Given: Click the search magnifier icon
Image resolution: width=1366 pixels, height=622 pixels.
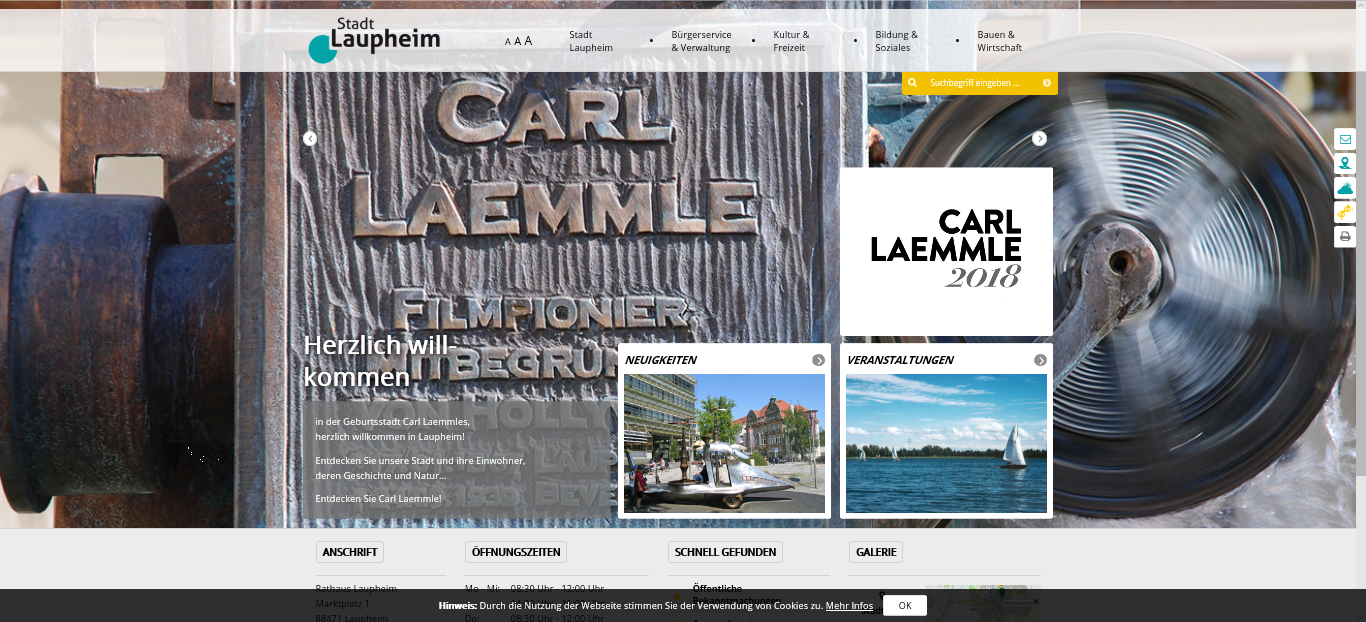Looking at the screenshot, I should pos(912,83).
